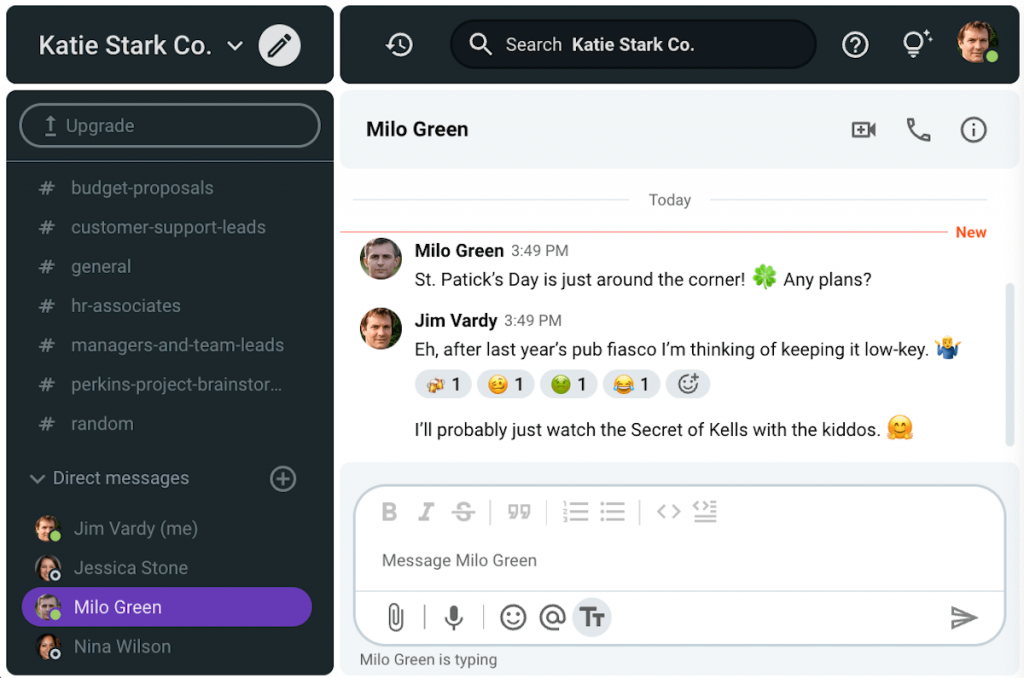The image size is (1024, 678).
Task: Click the help question mark icon
Action: tap(855, 45)
